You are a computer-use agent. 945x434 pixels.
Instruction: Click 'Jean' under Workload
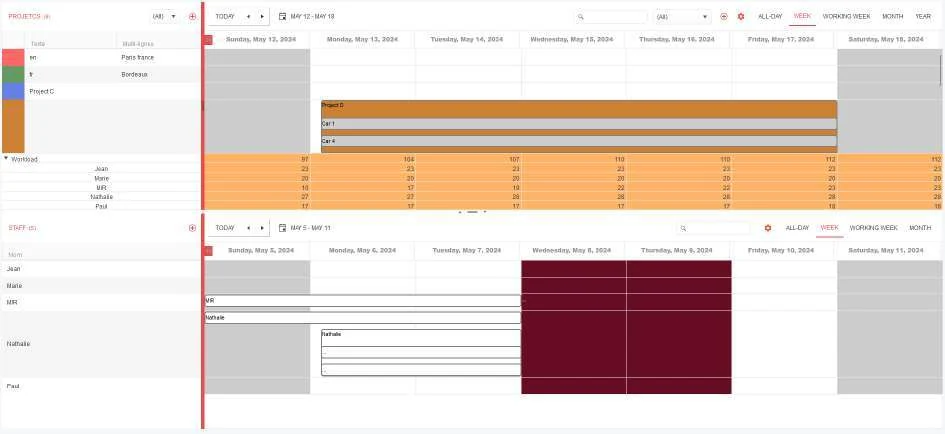pyautogui.click(x=101, y=169)
